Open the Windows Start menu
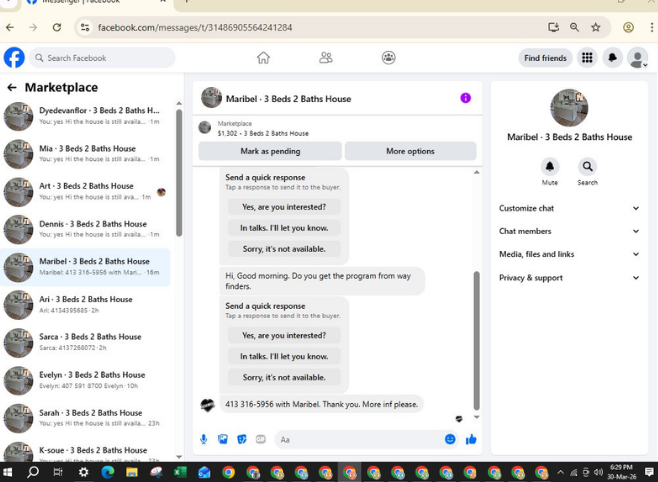This screenshot has width=658, height=482. (x=8, y=472)
